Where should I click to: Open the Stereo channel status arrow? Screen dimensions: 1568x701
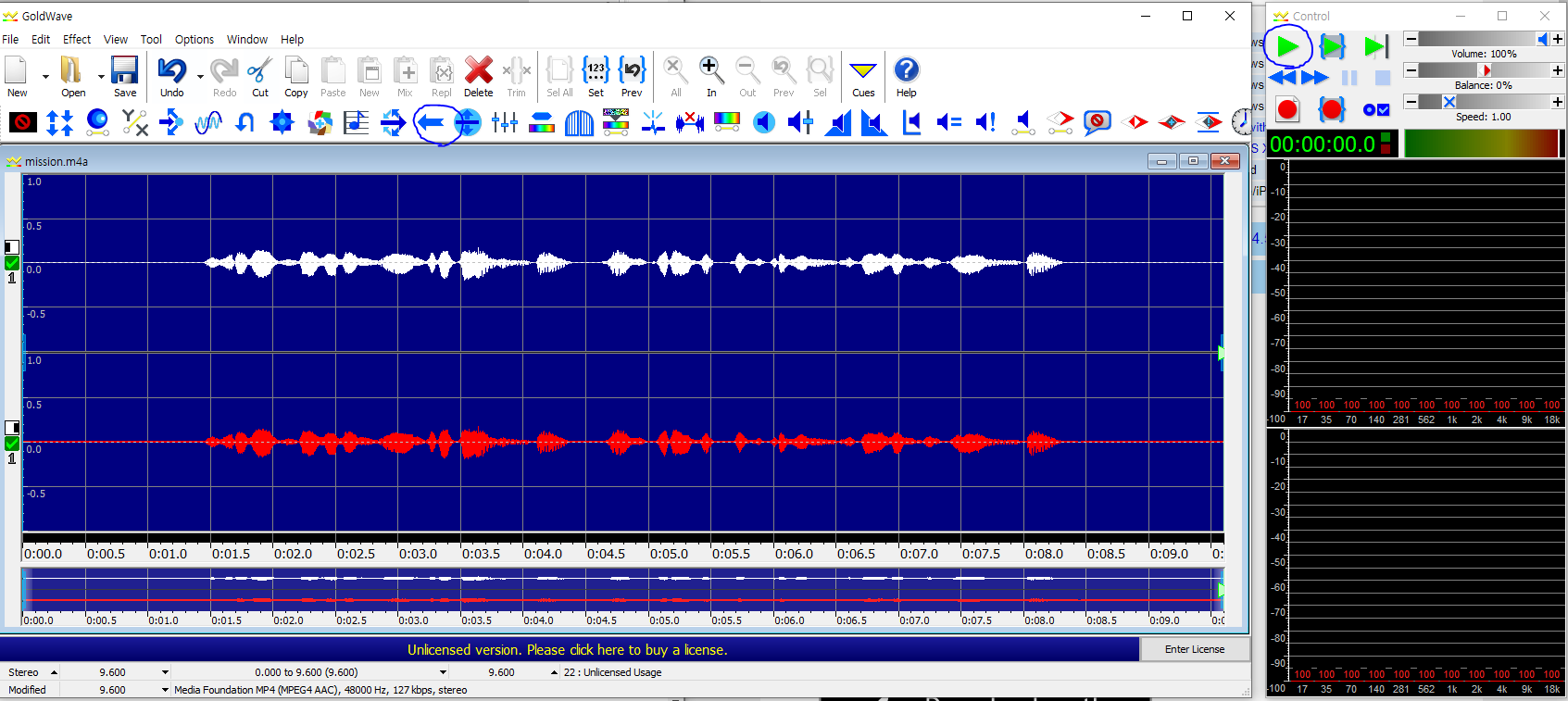coord(54,672)
